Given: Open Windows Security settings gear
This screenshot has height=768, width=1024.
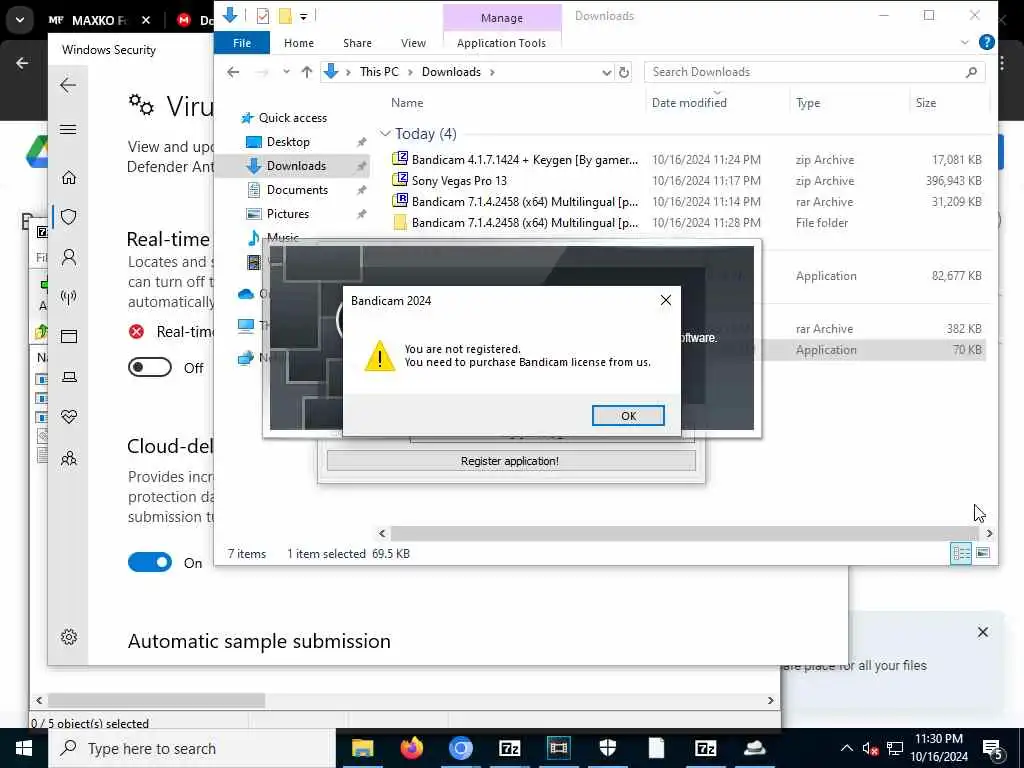Looking at the screenshot, I should 69,637.
